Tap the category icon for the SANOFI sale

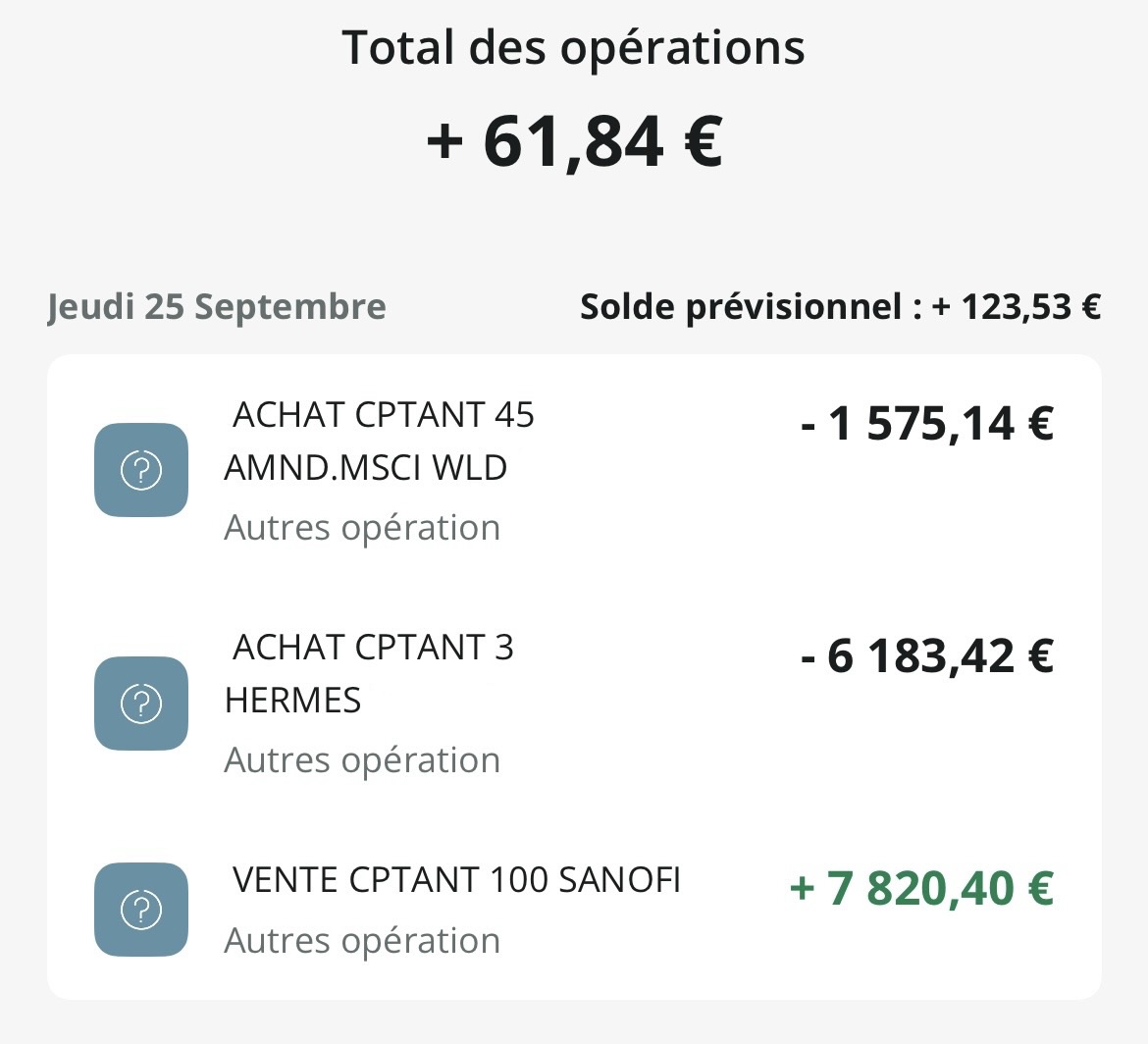point(141,910)
